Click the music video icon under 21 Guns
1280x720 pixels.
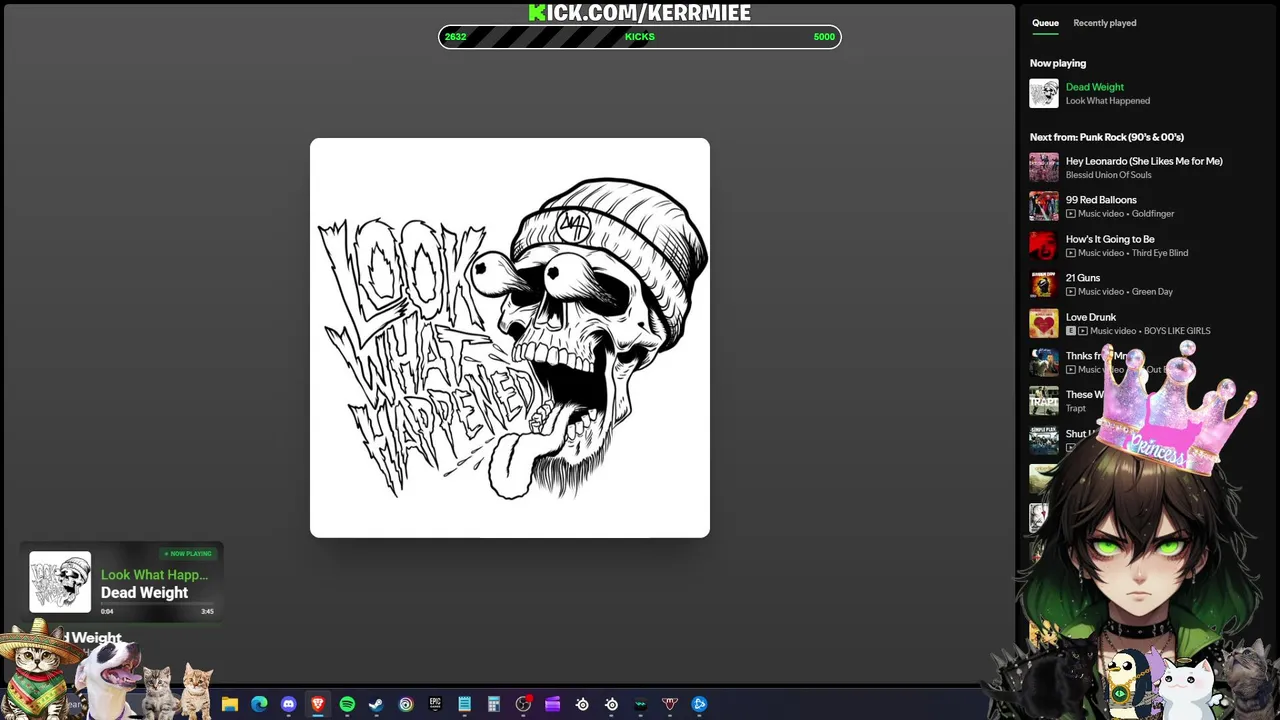tap(1071, 292)
